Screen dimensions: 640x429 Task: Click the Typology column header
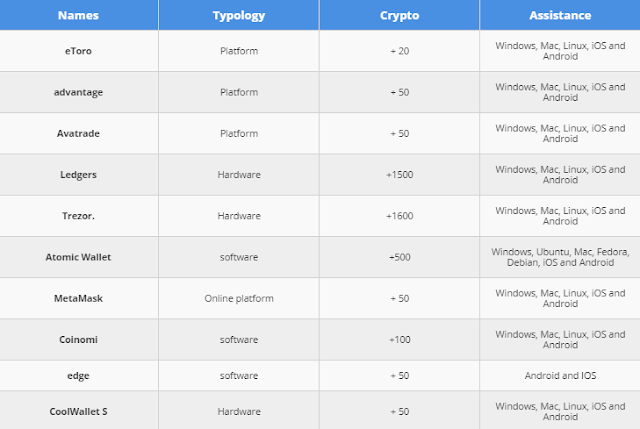(238, 16)
